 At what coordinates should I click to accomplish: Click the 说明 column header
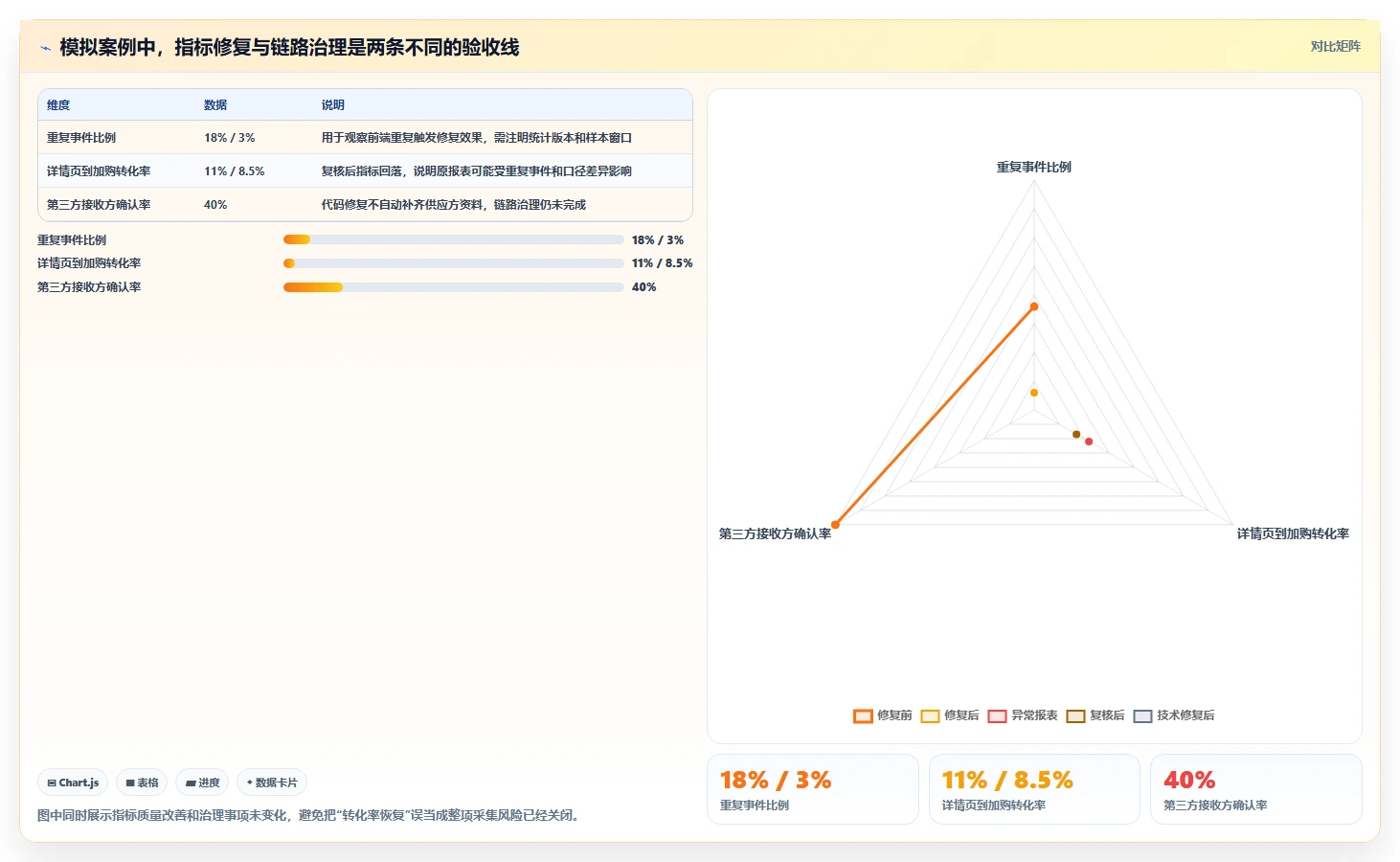point(333,105)
